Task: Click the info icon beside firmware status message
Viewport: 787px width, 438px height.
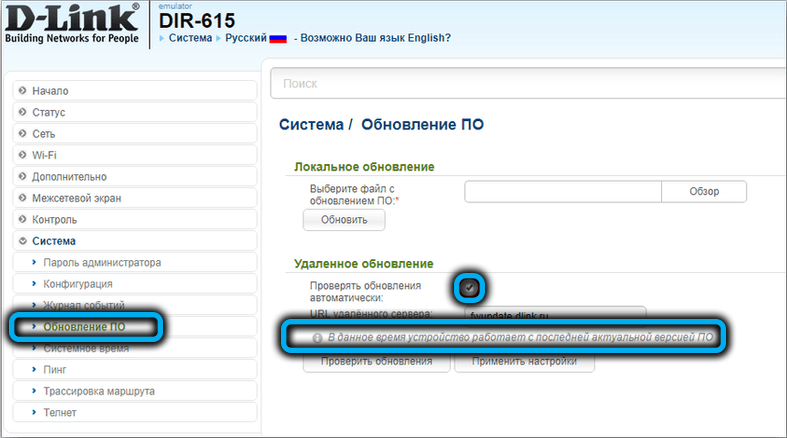Action: [x=317, y=339]
